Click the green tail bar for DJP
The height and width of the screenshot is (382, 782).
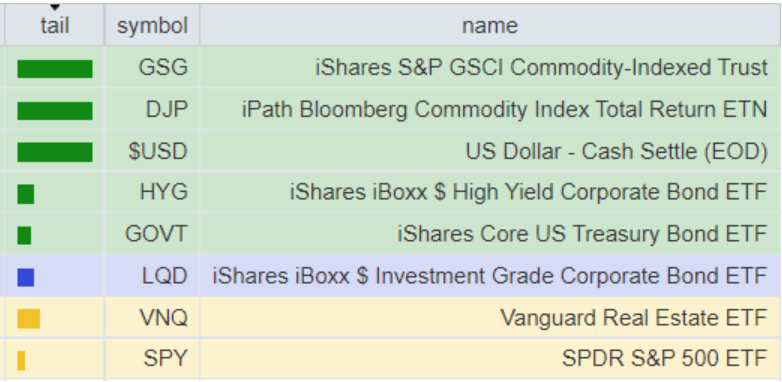(55, 111)
